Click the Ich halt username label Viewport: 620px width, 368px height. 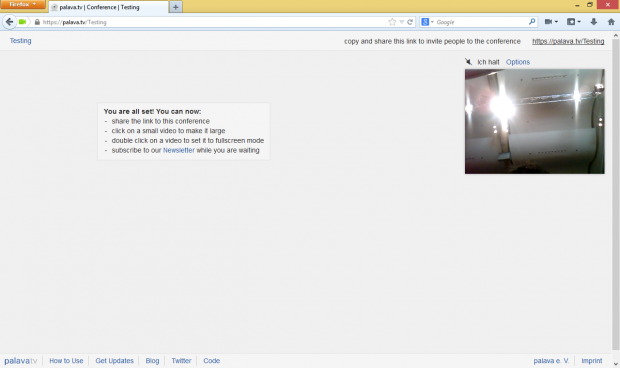click(488, 62)
